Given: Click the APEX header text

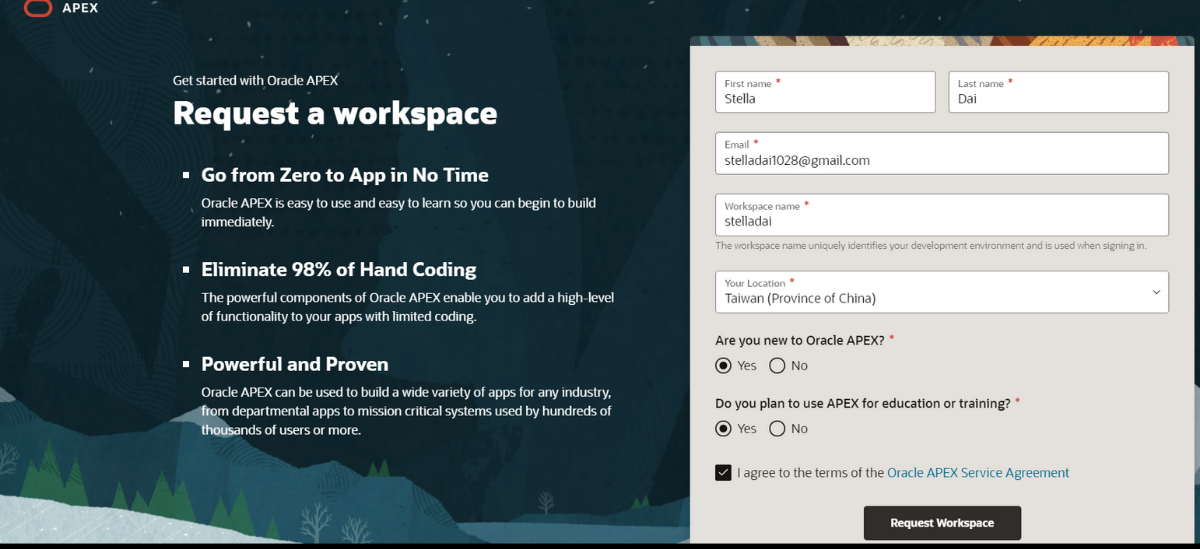Looking at the screenshot, I should click(81, 8).
